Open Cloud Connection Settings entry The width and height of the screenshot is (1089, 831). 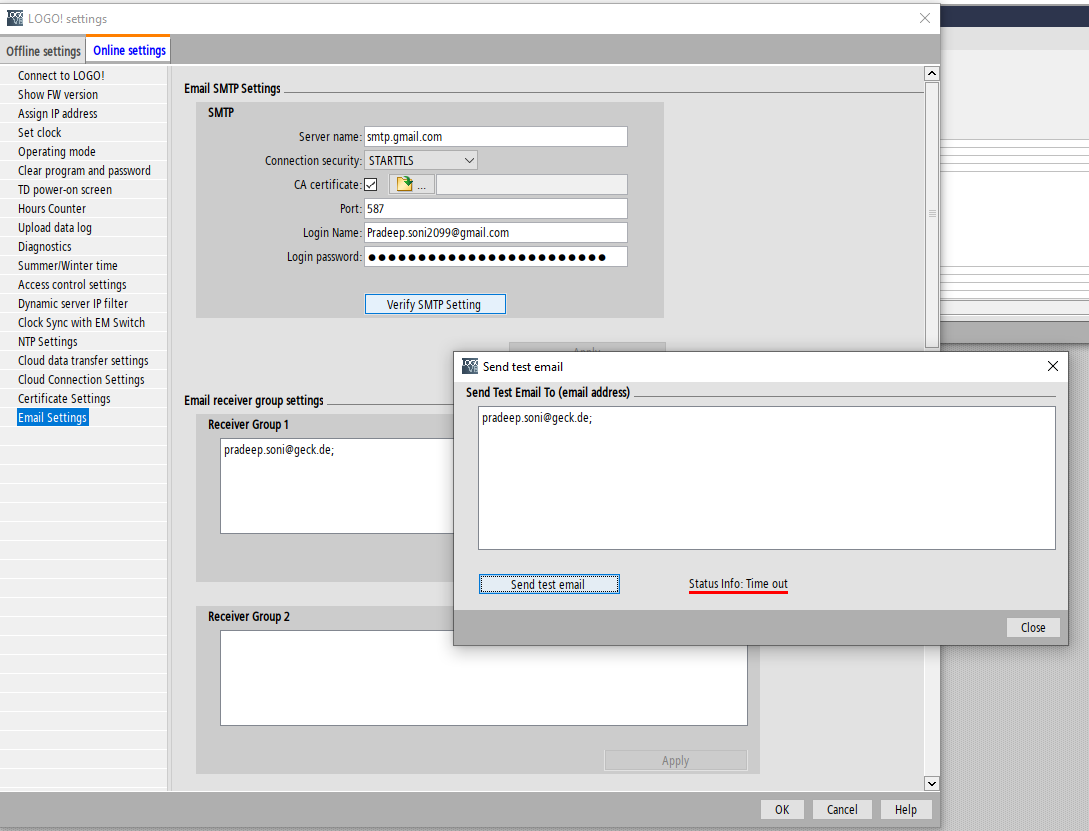[x=81, y=379]
